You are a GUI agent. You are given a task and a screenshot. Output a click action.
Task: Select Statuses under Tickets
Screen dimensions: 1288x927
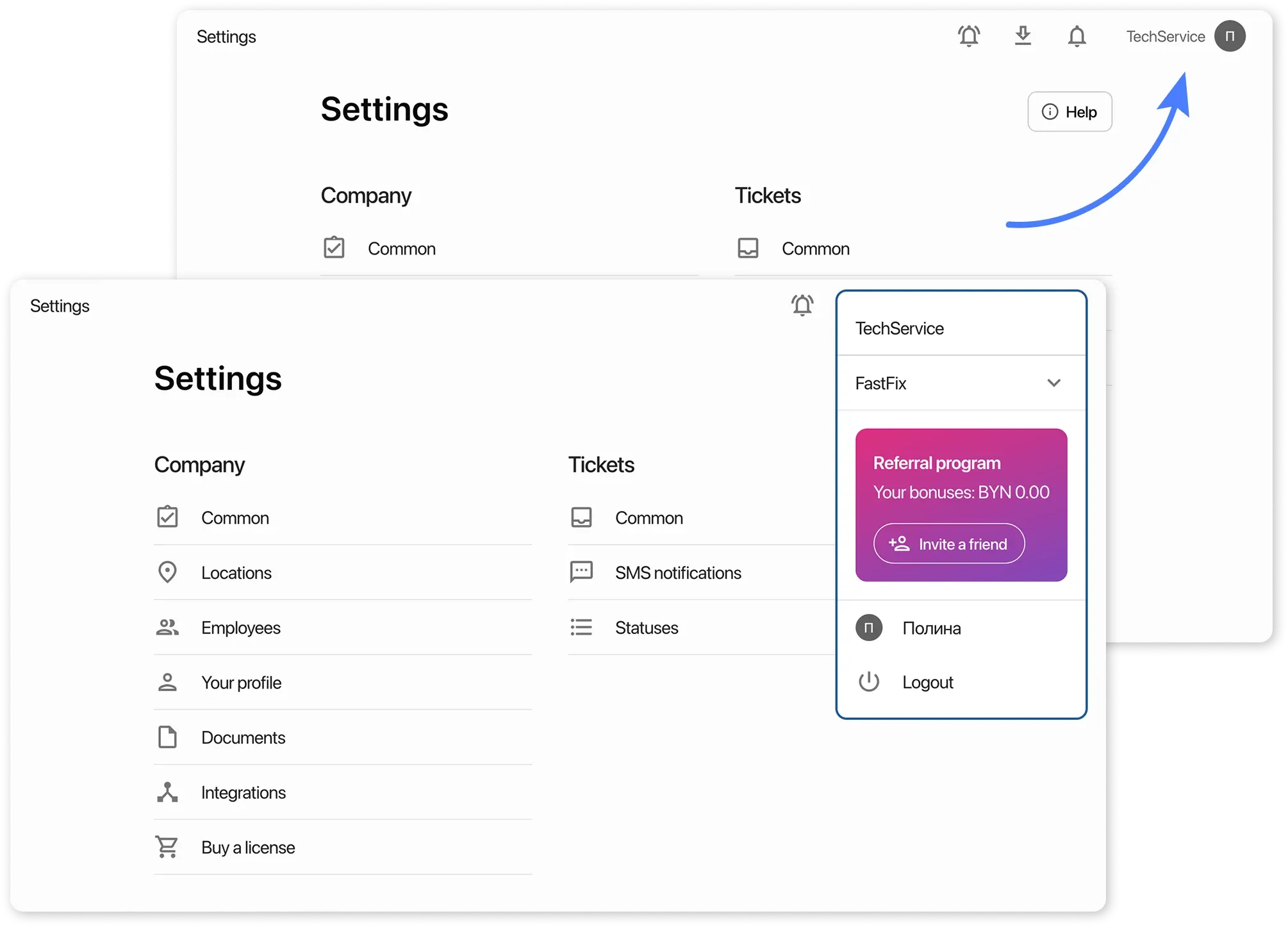[x=646, y=628]
